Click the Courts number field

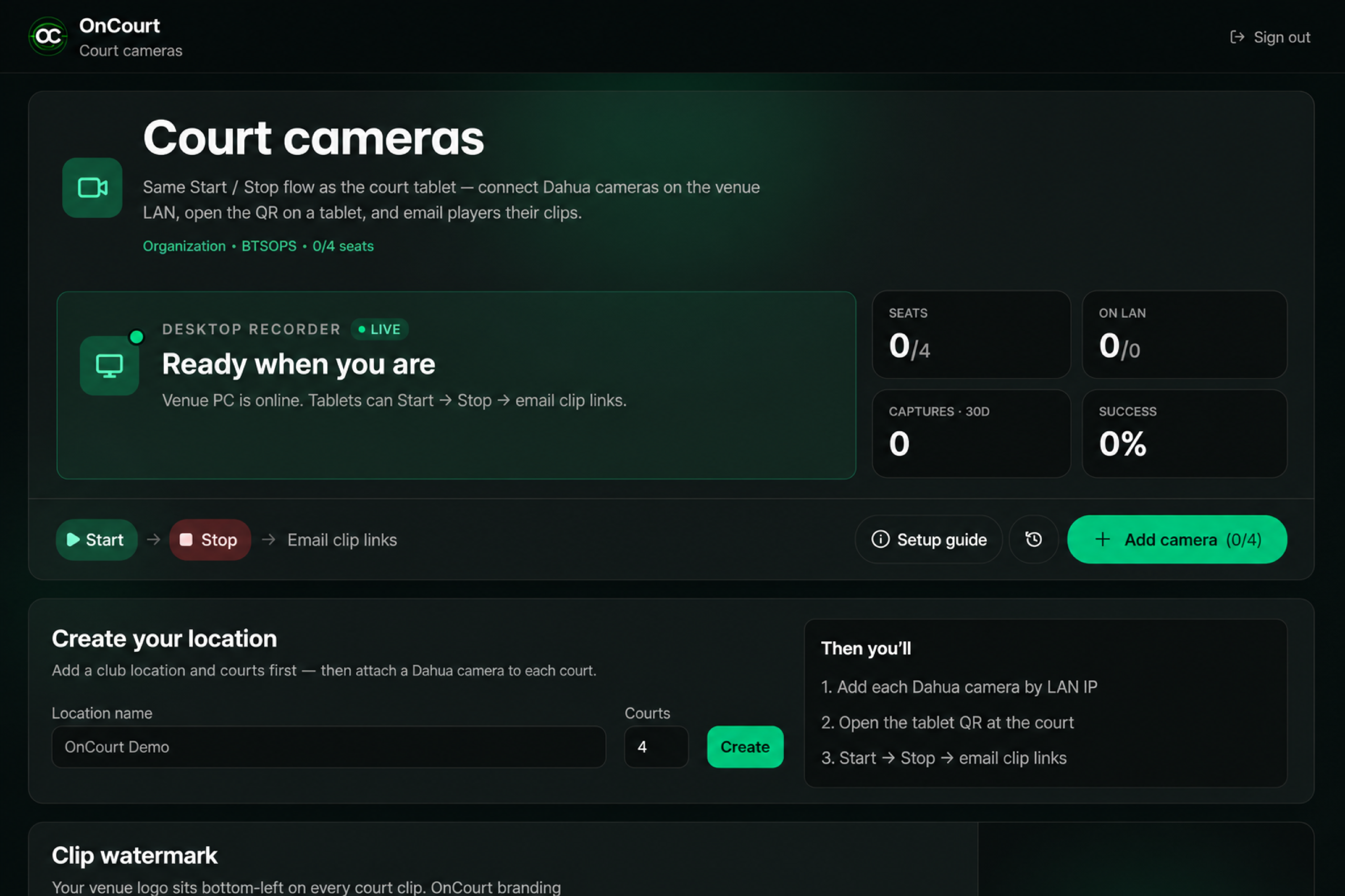656,747
